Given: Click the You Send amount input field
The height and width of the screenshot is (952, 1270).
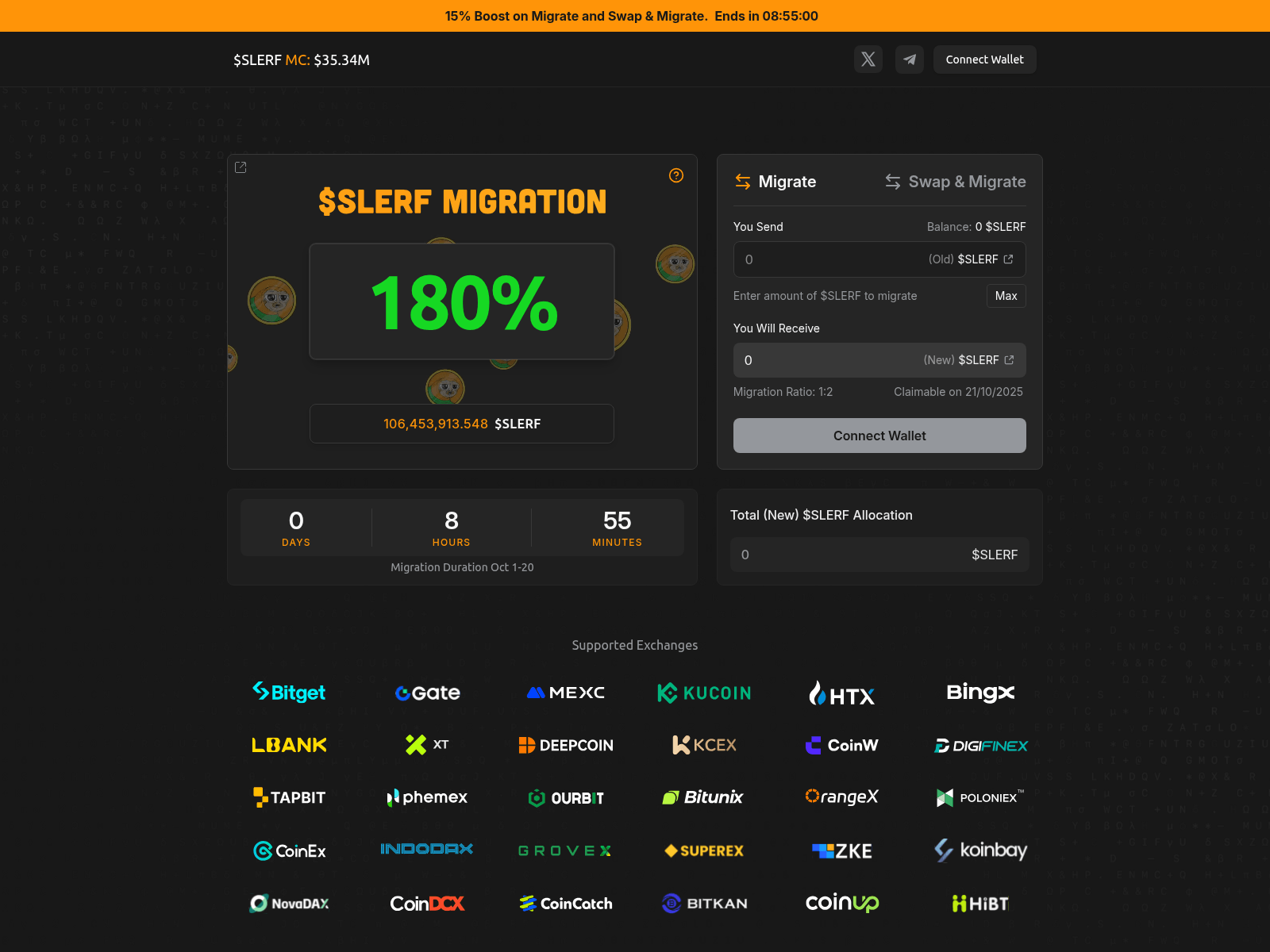Looking at the screenshot, I should click(818, 259).
